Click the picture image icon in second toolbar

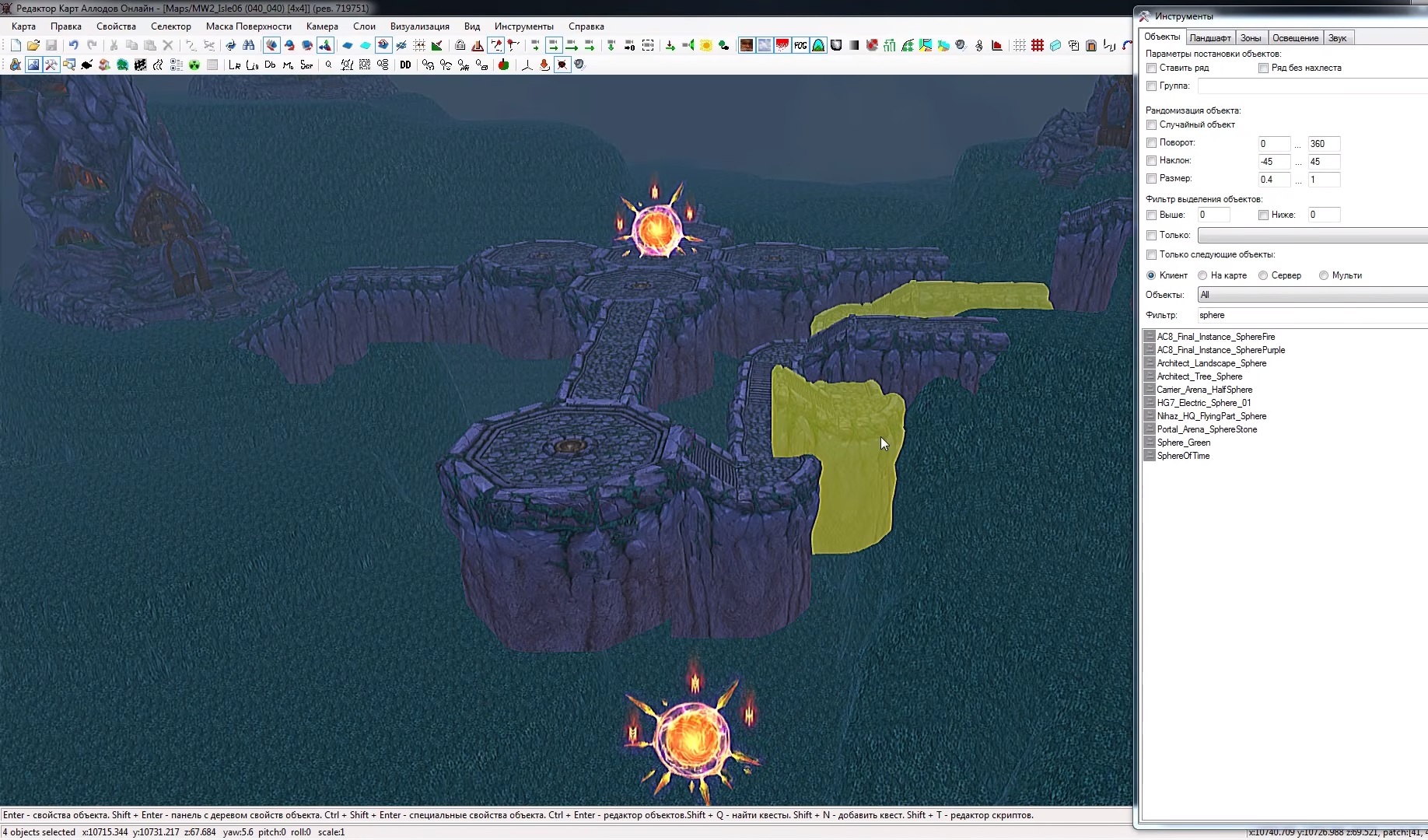click(x=33, y=65)
